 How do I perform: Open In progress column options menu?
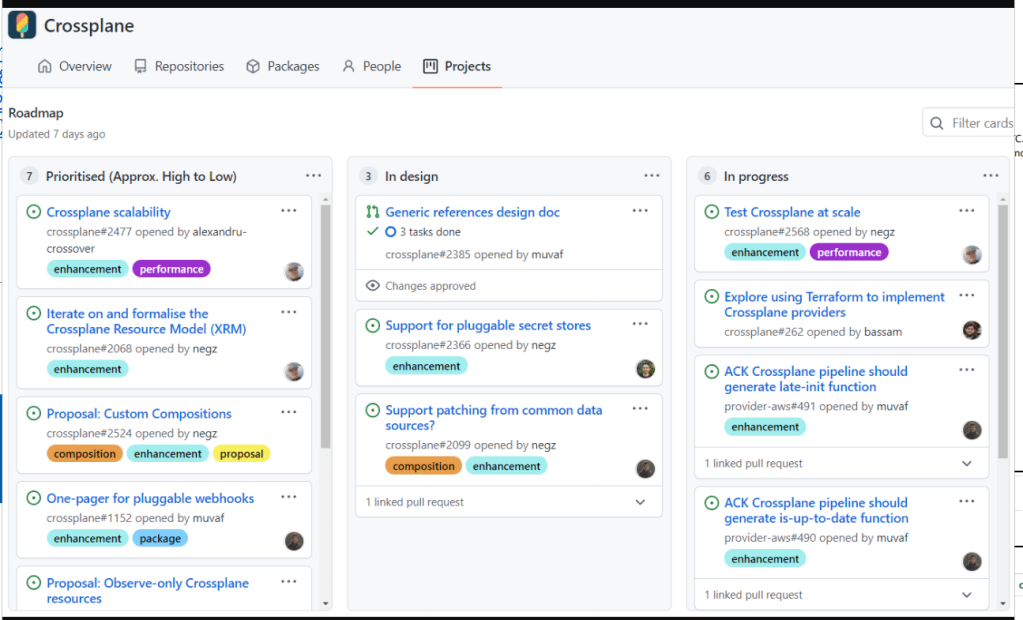point(990,176)
